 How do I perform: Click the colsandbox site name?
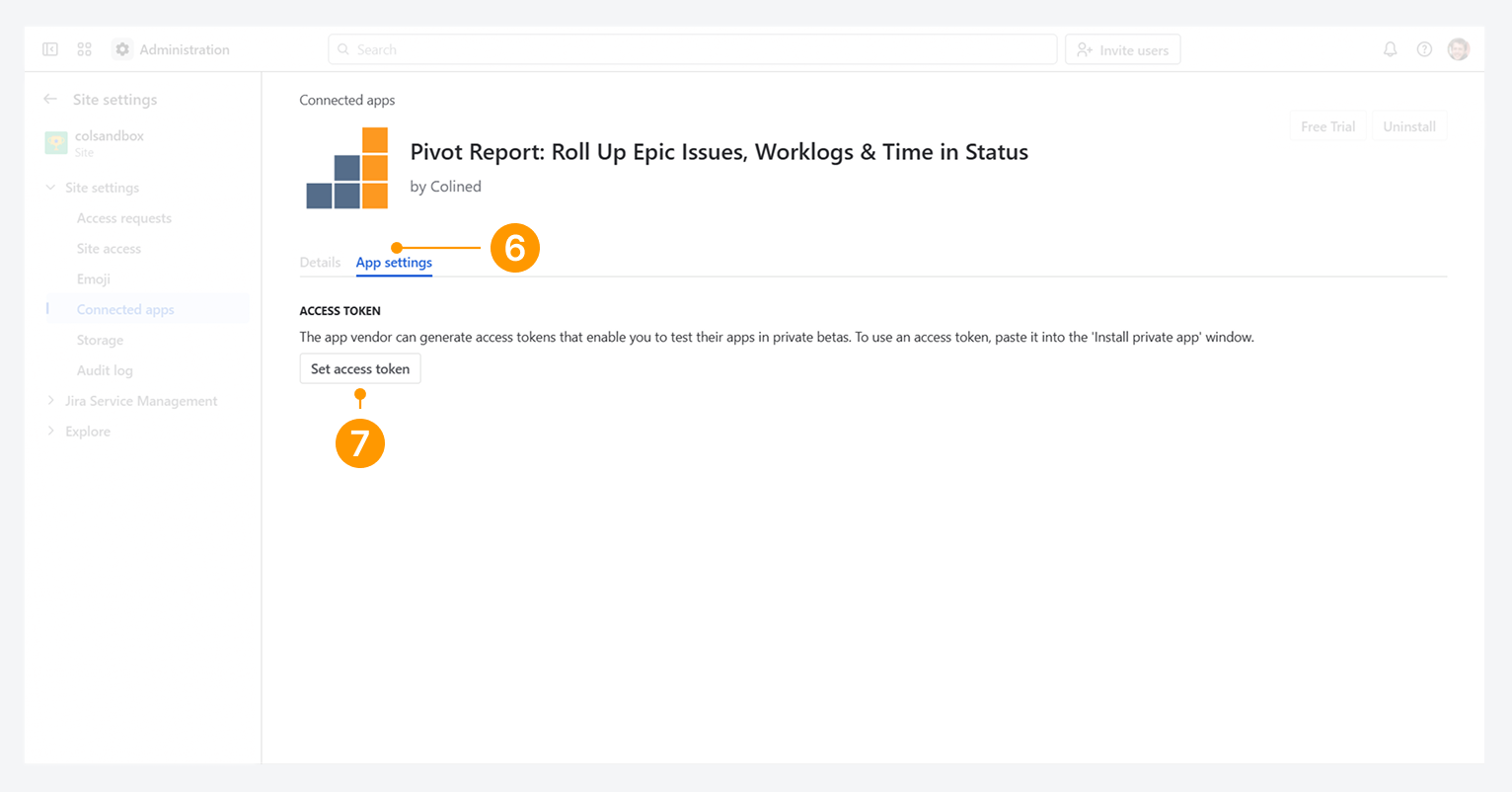(x=110, y=136)
